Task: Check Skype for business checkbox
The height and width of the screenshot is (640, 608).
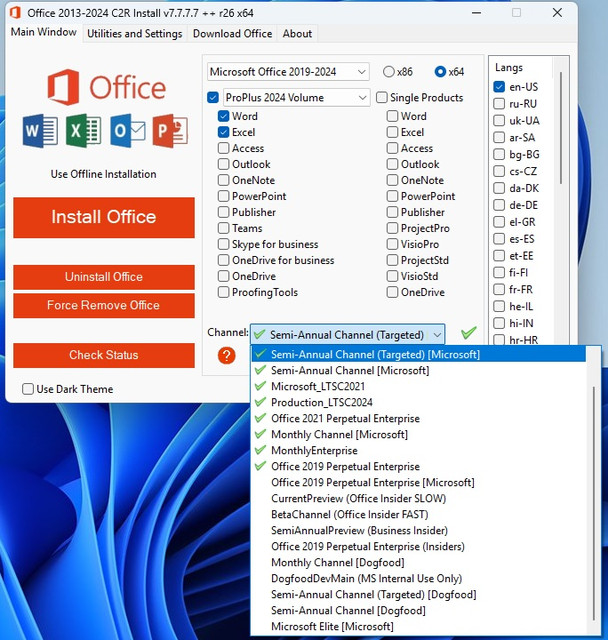Action: (223, 244)
